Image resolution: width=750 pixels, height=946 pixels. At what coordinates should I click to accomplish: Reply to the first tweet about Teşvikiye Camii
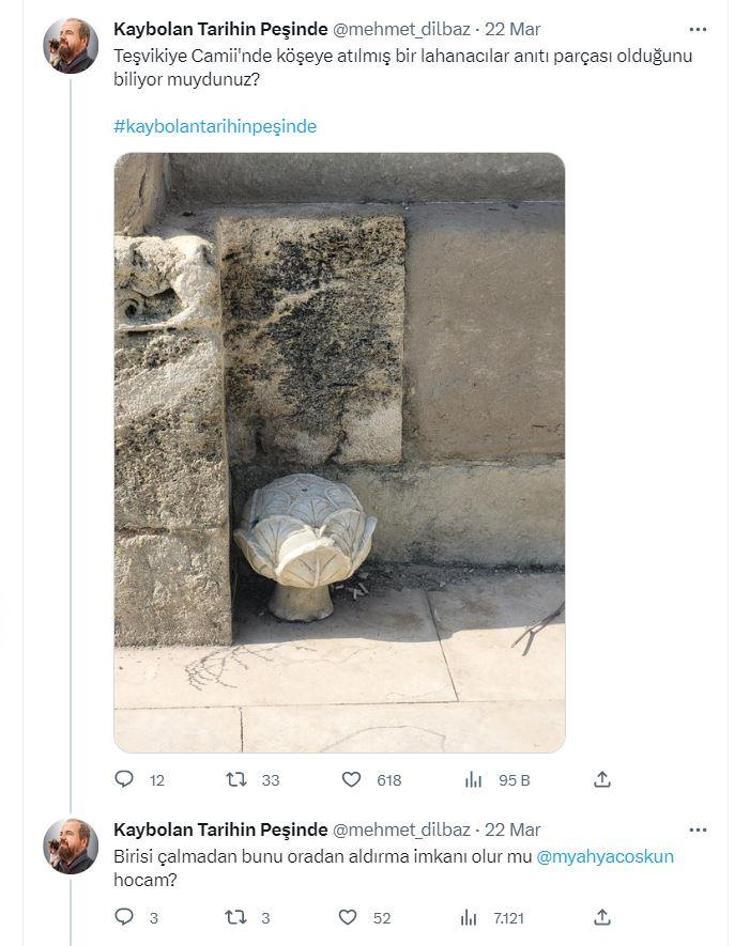125,780
